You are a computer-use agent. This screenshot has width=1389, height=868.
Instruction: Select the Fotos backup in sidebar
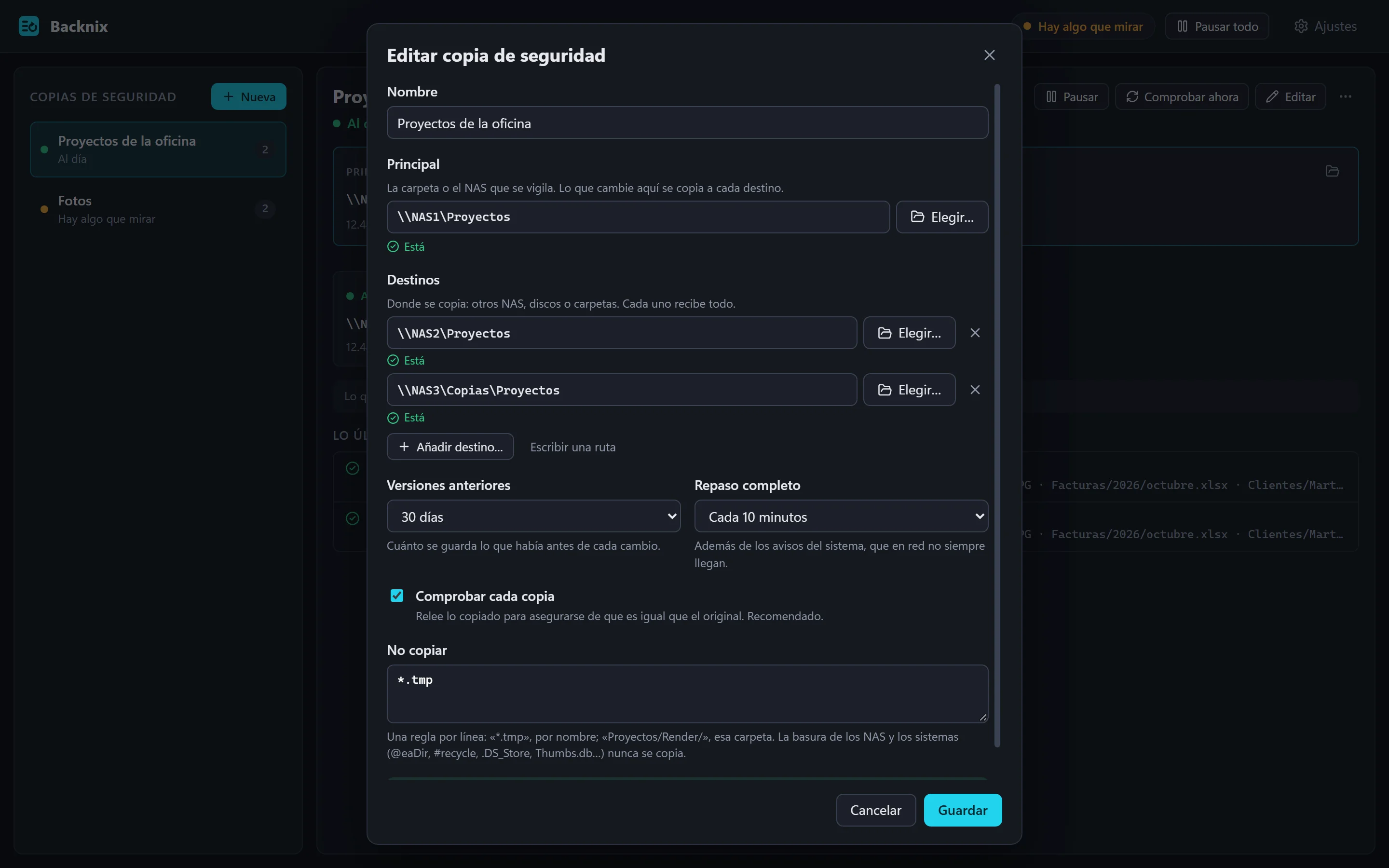pyautogui.click(x=158, y=209)
